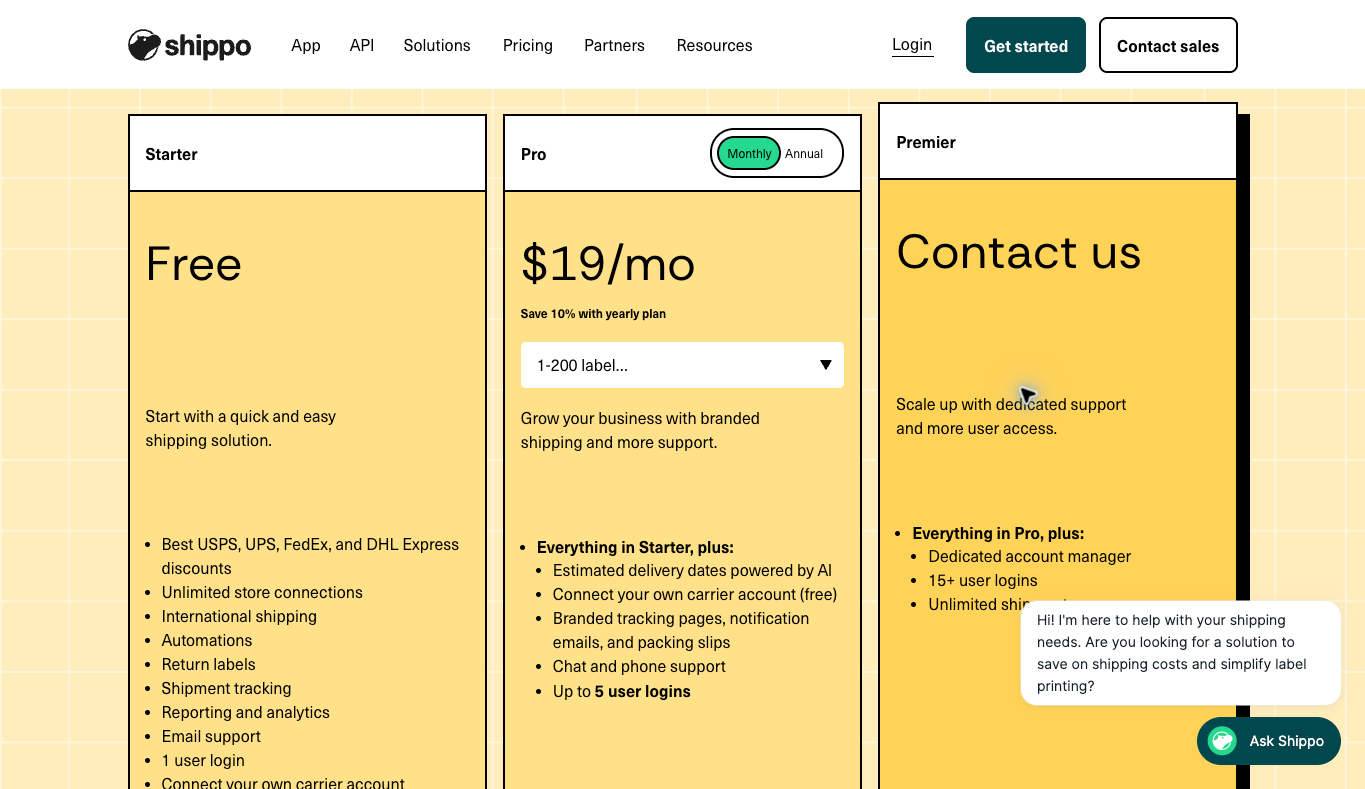Open the Partners navigation item
Screen dimensions: 1365x789
point(614,45)
